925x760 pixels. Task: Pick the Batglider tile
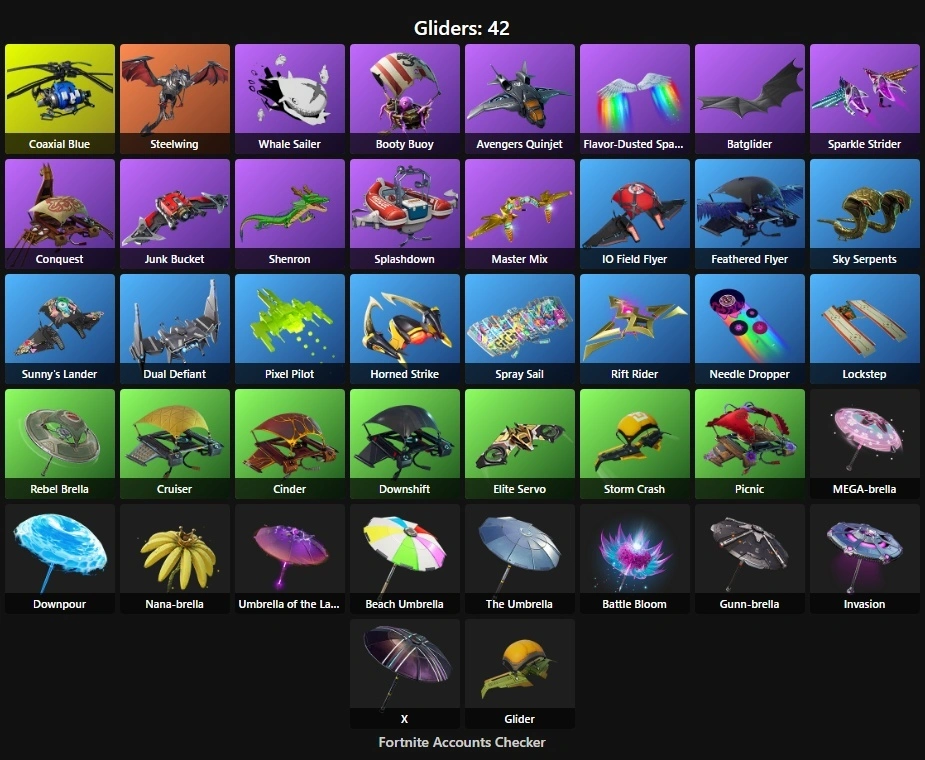tap(750, 99)
